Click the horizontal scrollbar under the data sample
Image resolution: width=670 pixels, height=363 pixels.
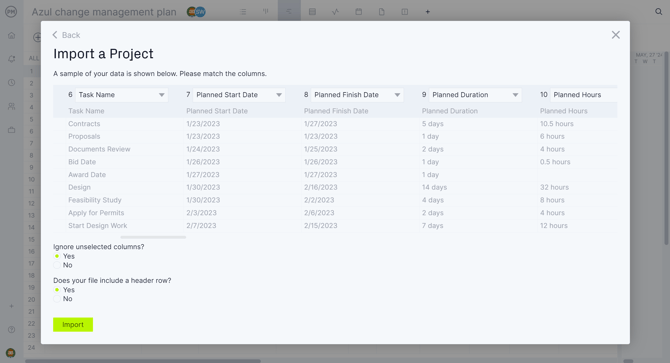point(153,237)
